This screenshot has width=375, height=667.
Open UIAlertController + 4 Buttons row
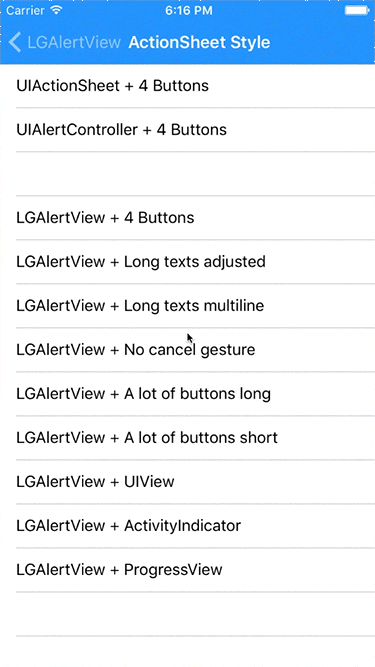point(188,130)
